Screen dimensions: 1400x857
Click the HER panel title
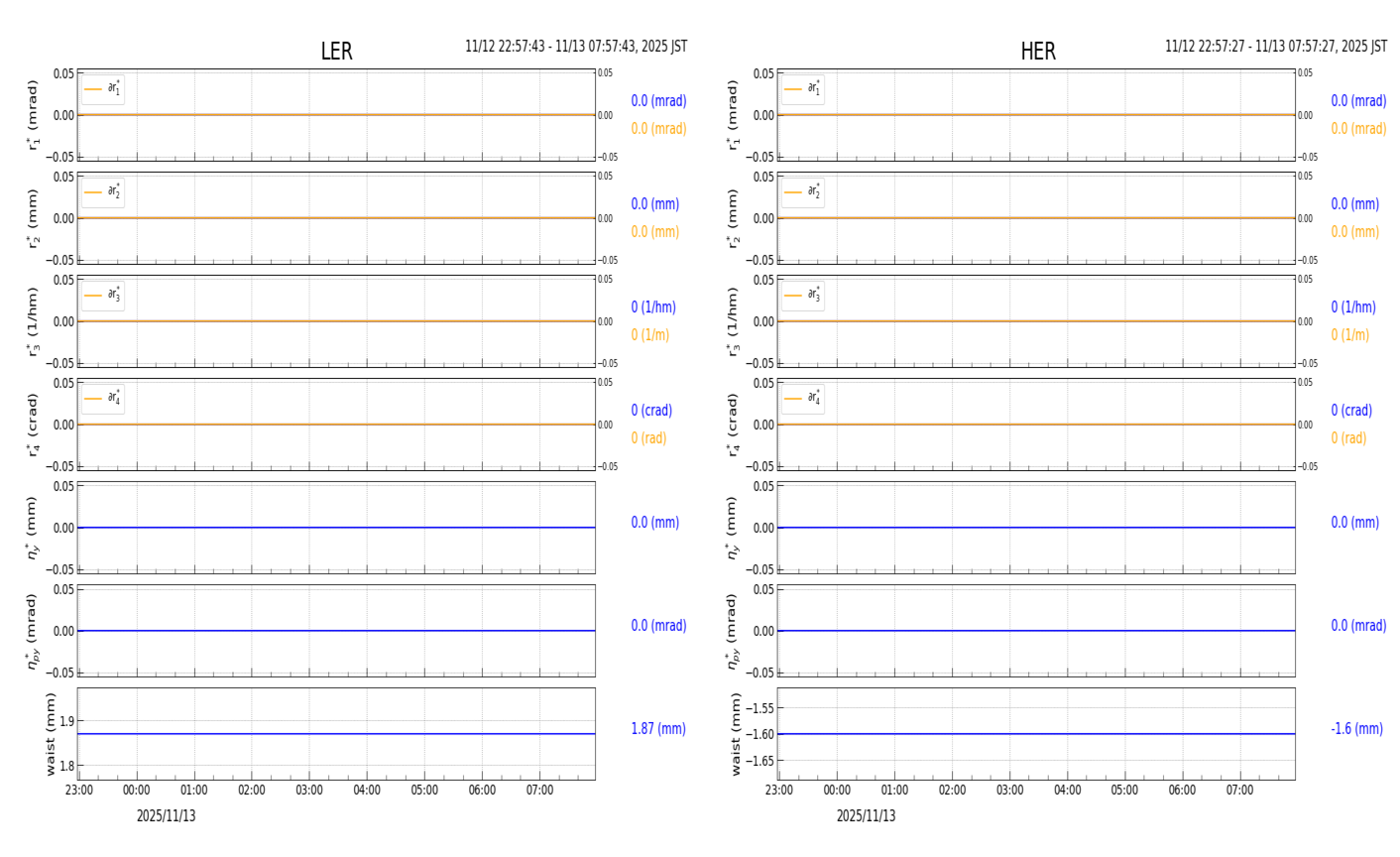[1037, 52]
